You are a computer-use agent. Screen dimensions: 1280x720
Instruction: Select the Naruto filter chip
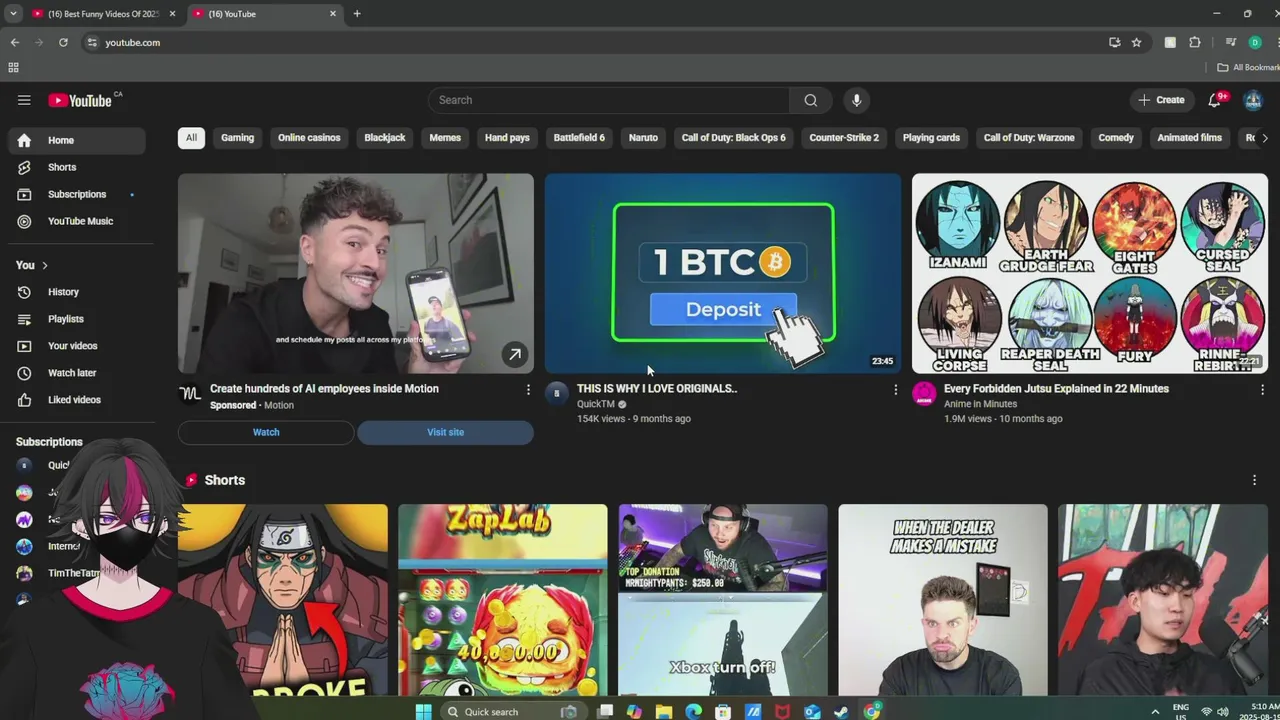[643, 138]
